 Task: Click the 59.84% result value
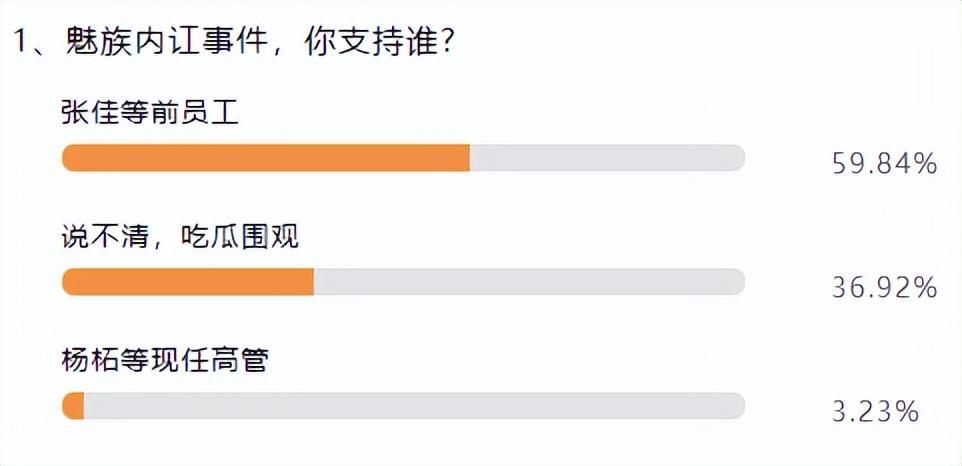coord(885,164)
